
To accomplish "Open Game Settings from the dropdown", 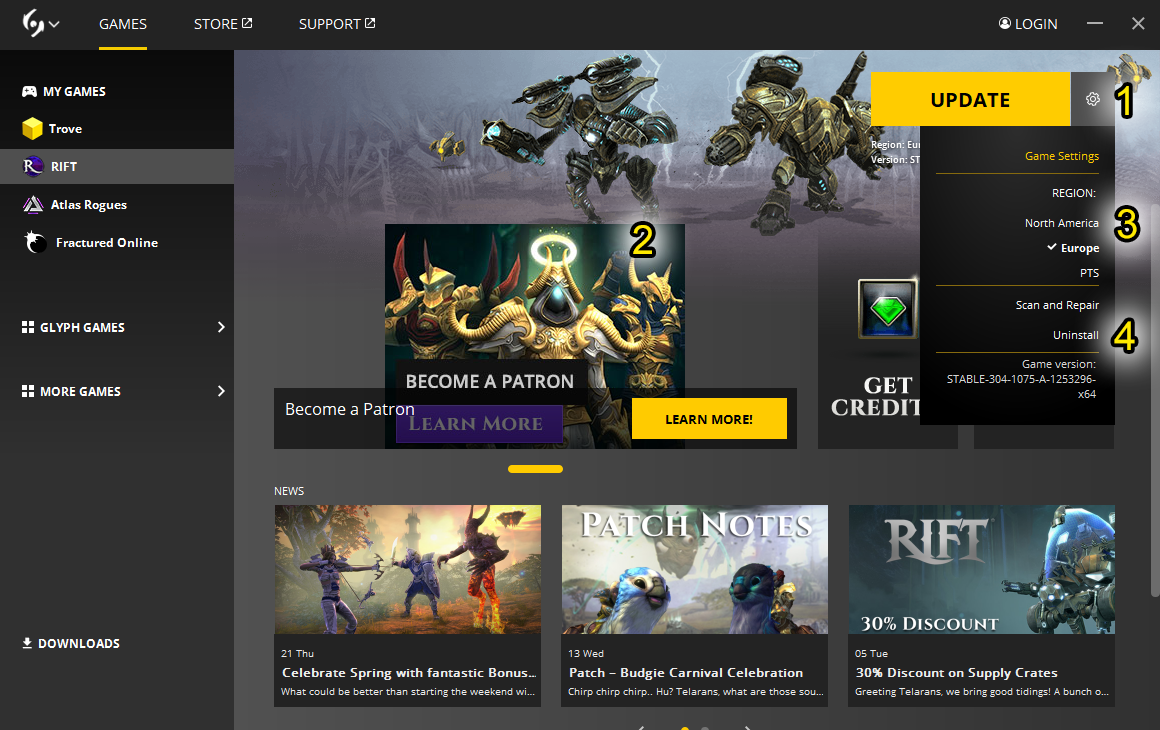I will coord(1062,156).
